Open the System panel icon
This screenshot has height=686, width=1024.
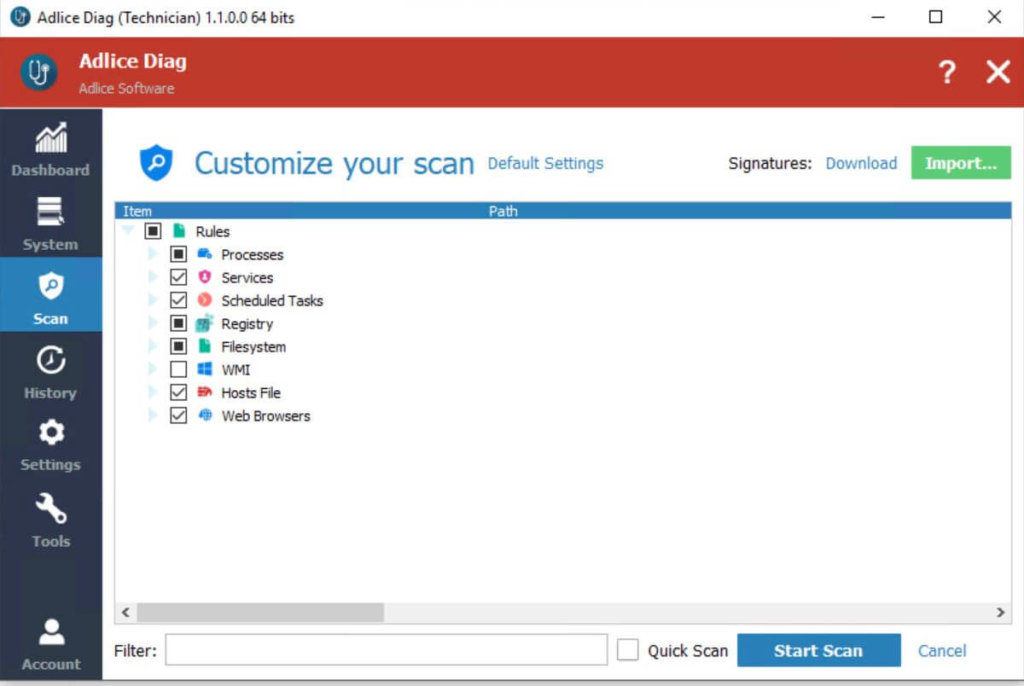[50, 213]
